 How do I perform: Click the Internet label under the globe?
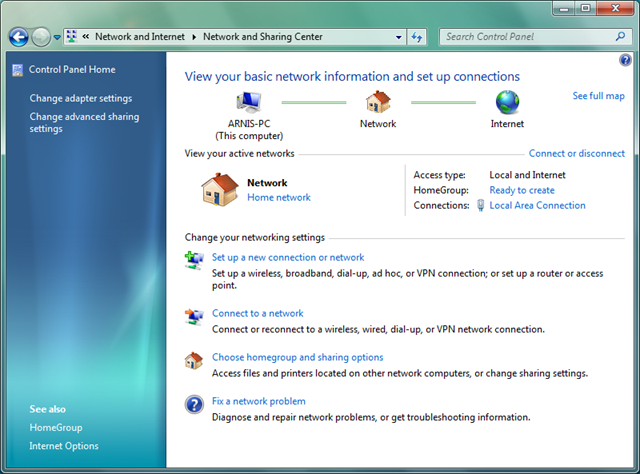click(x=507, y=124)
